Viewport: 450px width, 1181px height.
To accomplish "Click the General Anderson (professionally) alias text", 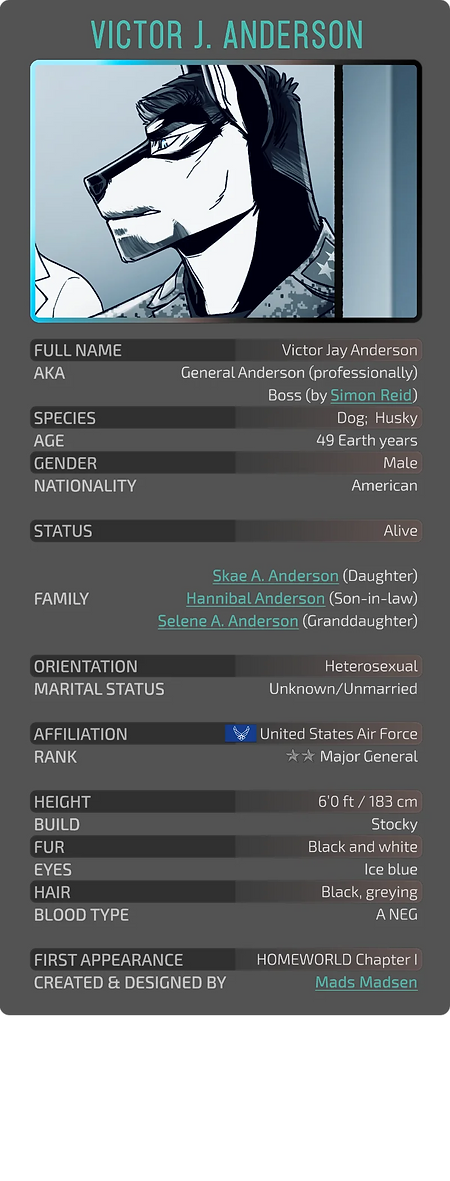I will point(299,372).
